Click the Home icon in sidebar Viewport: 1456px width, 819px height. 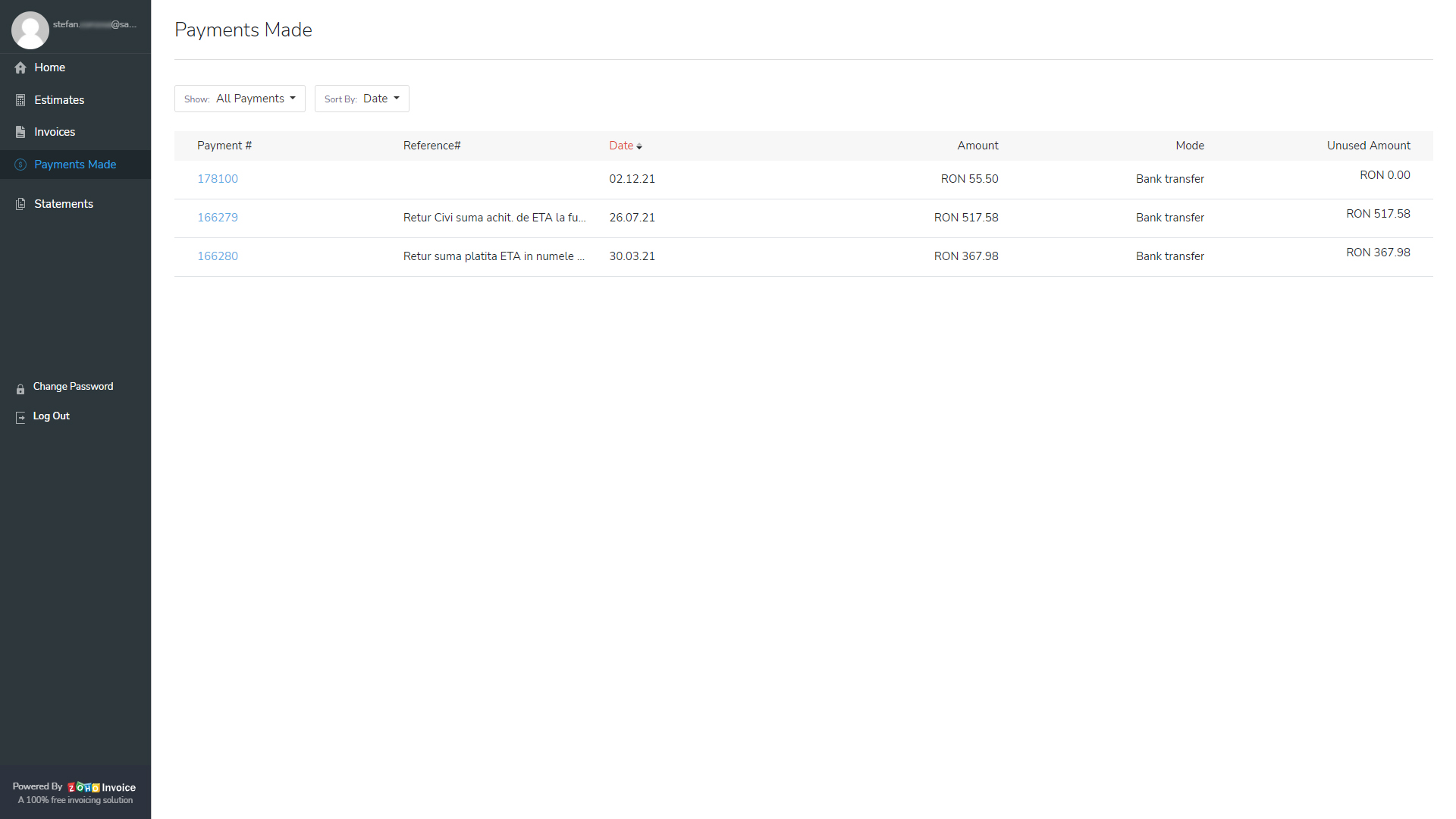pyautogui.click(x=20, y=67)
